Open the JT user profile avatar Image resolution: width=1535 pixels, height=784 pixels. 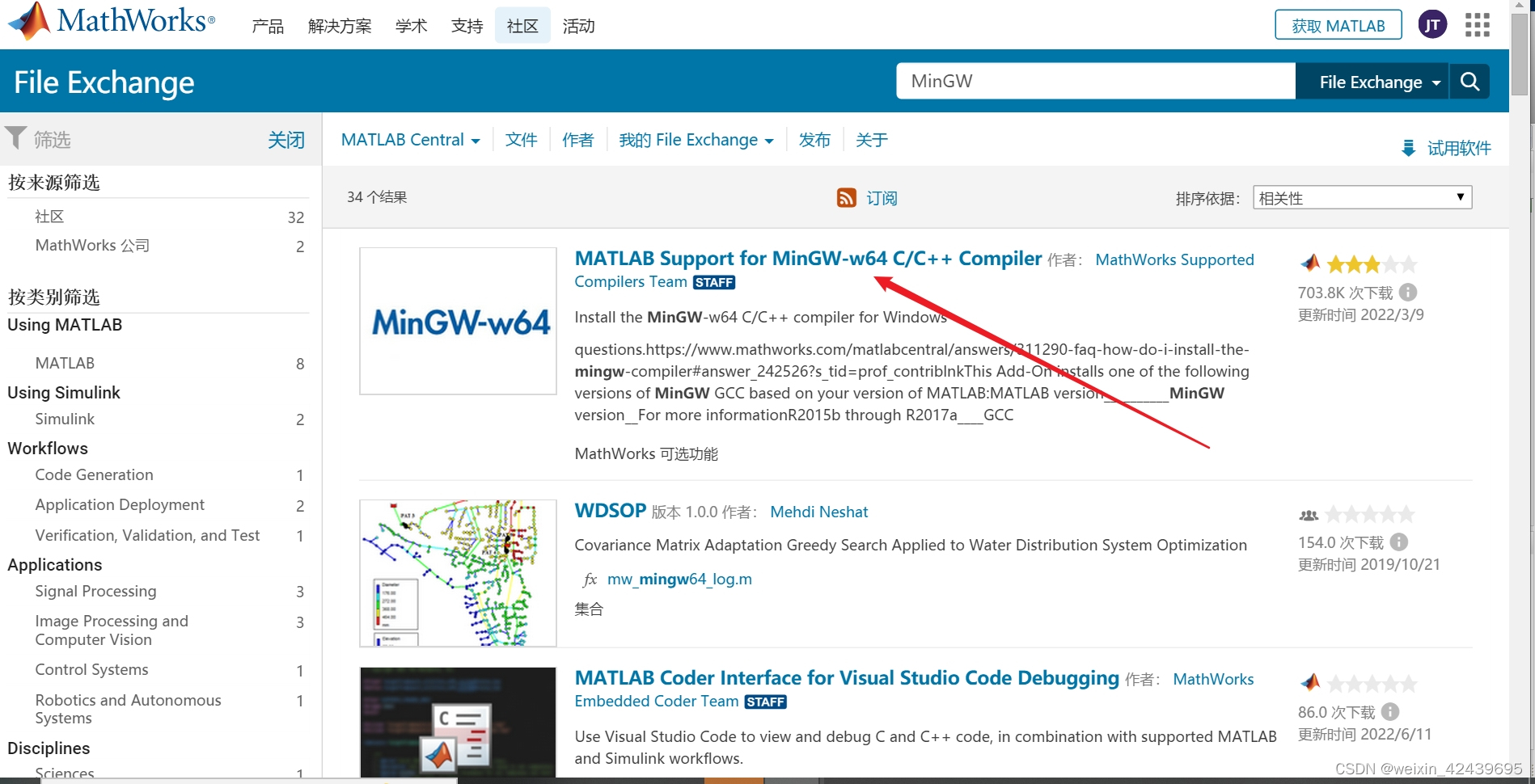(x=1432, y=25)
